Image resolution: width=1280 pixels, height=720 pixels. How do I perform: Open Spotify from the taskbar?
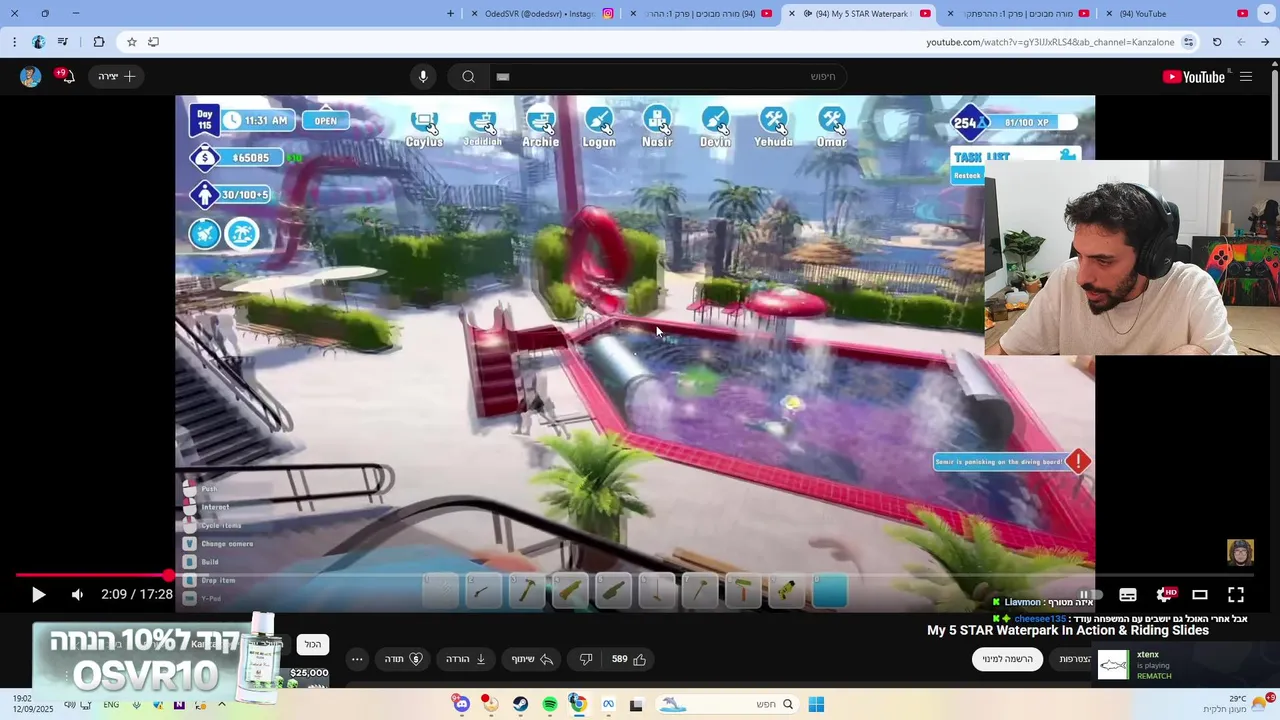(x=550, y=705)
